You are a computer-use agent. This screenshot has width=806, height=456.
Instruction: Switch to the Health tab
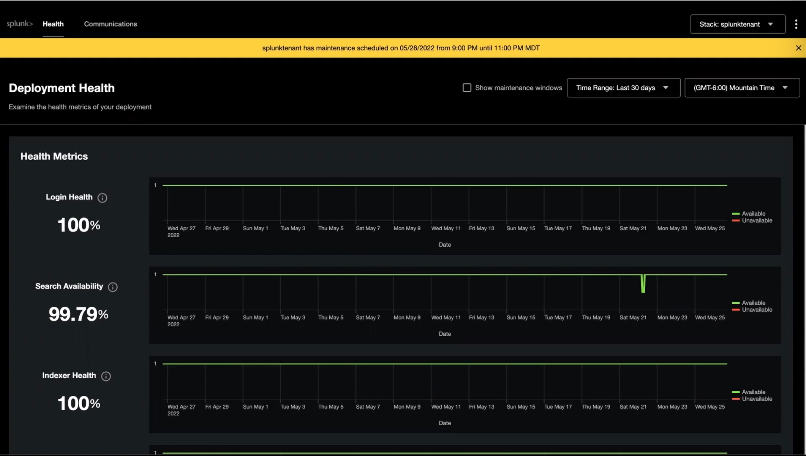53,24
